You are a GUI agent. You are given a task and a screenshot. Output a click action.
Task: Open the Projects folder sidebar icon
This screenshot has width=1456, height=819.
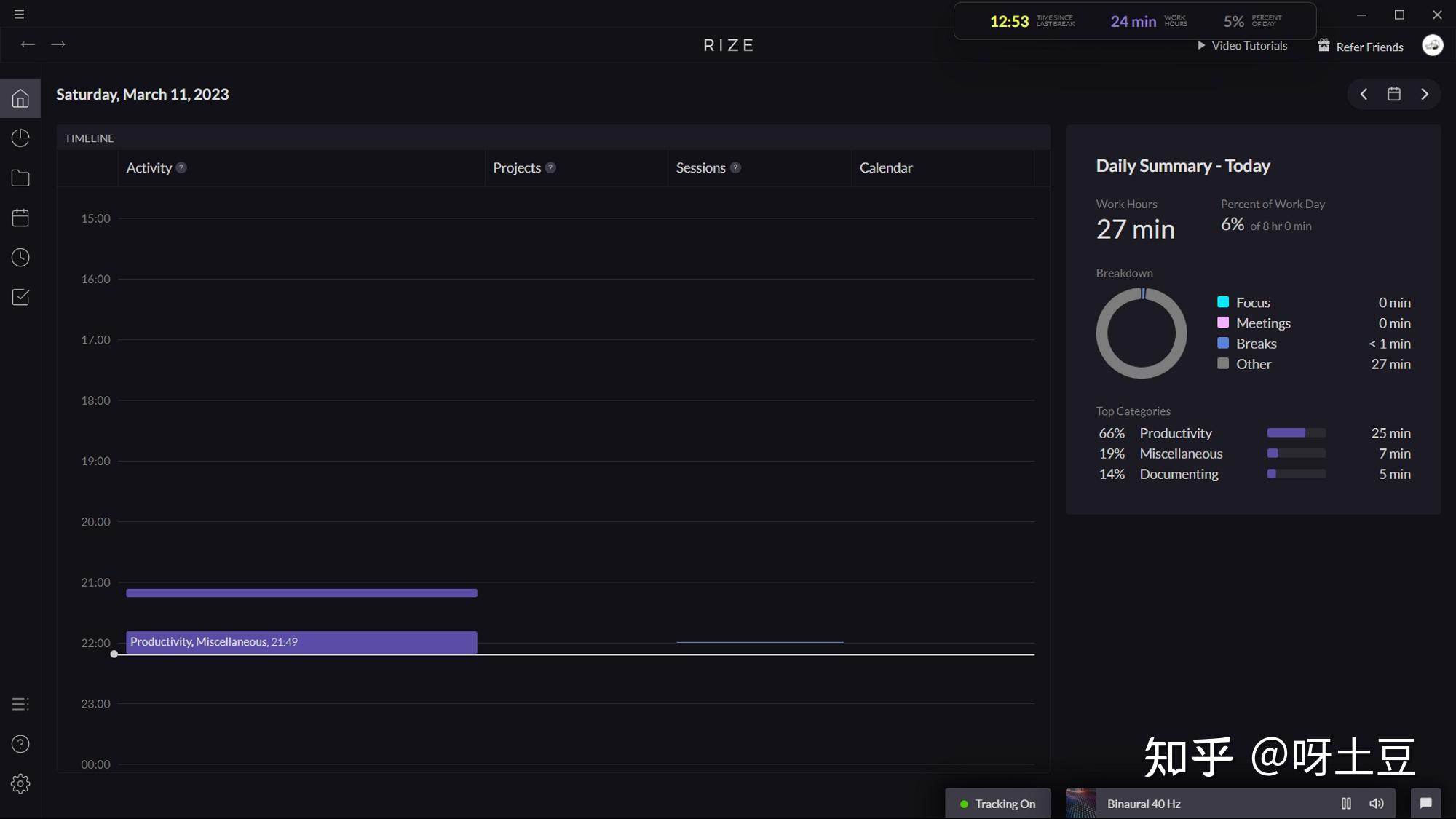pyautogui.click(x=20, y=178)
